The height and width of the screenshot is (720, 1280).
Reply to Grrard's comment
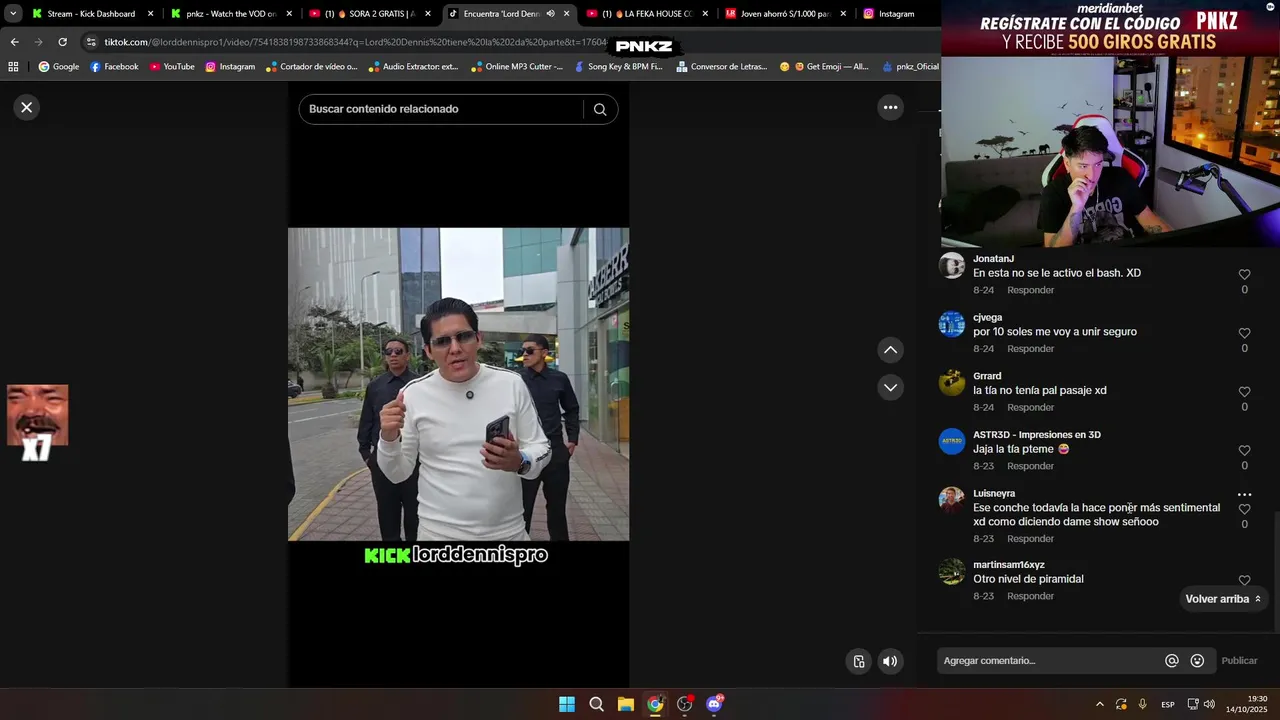(x=1030, y=408)
